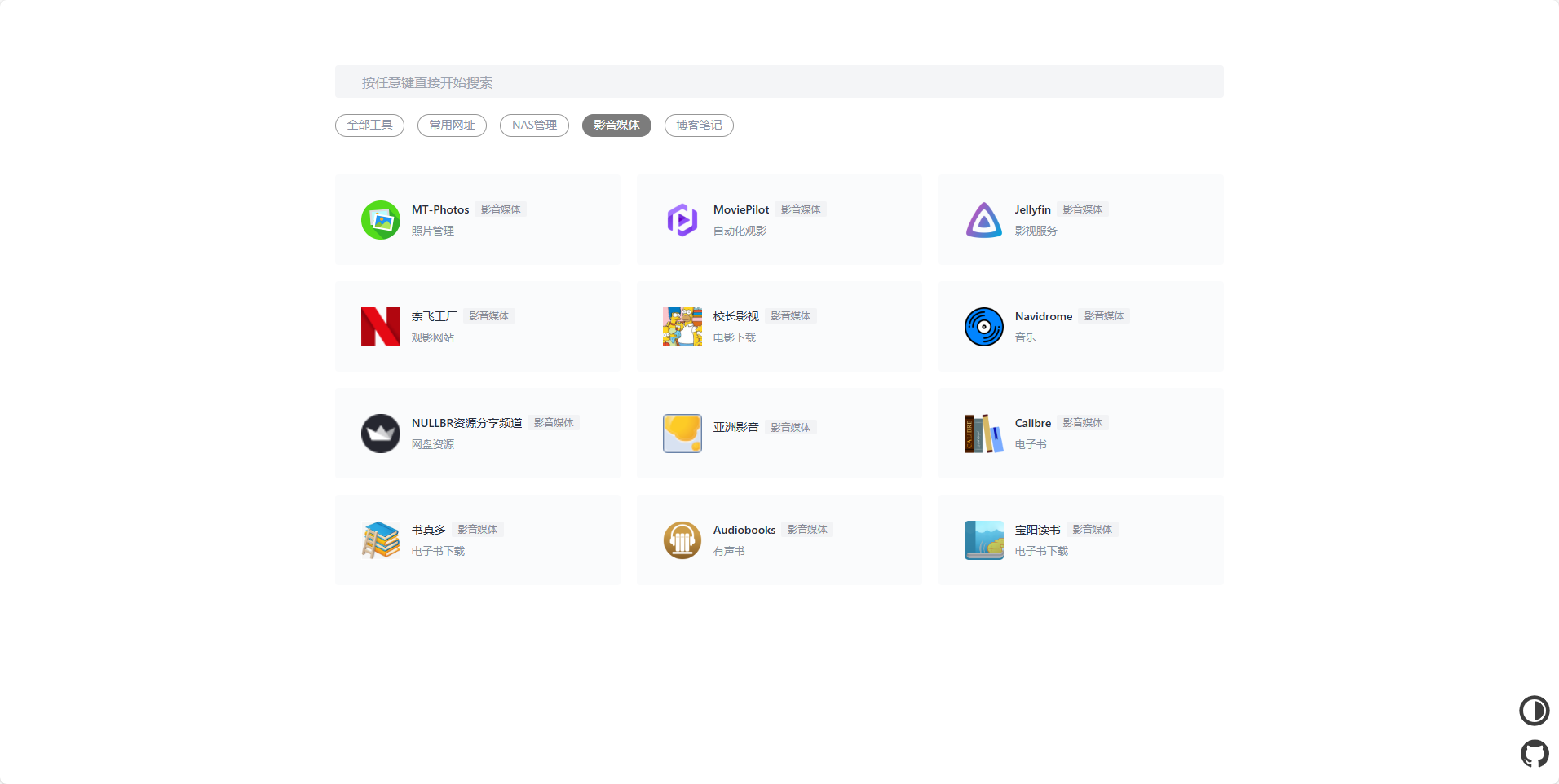
Task: Toggle the dark mode contrast icon
Action: click(1535, 711)
